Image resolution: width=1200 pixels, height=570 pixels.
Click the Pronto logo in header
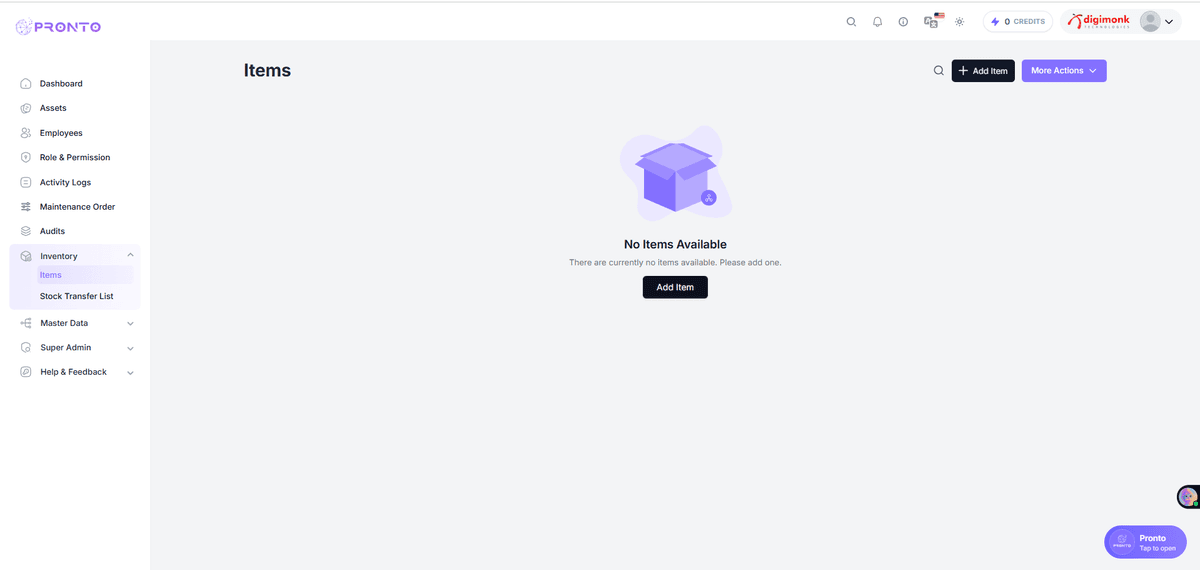click(58, 27)
